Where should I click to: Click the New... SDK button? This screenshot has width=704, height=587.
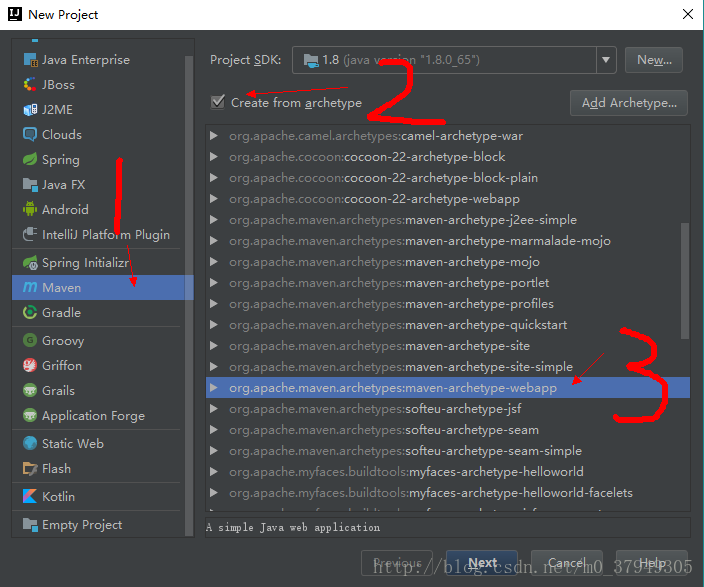pos(654,60)
